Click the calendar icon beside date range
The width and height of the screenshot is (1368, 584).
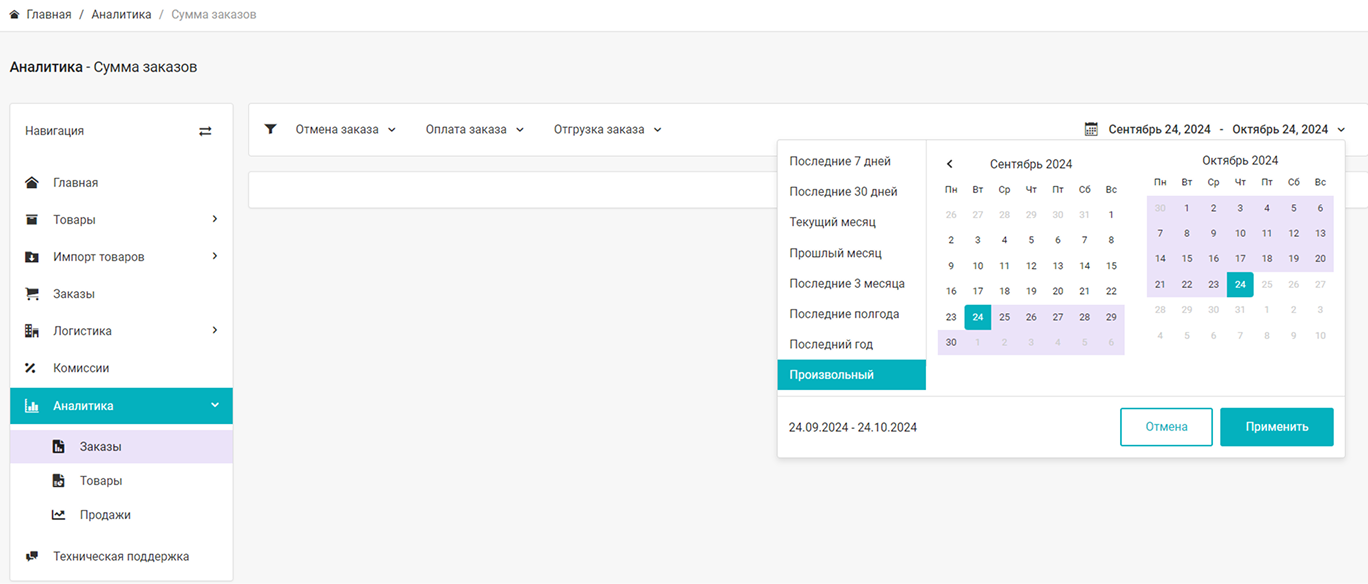click(x=1091, y=129)
